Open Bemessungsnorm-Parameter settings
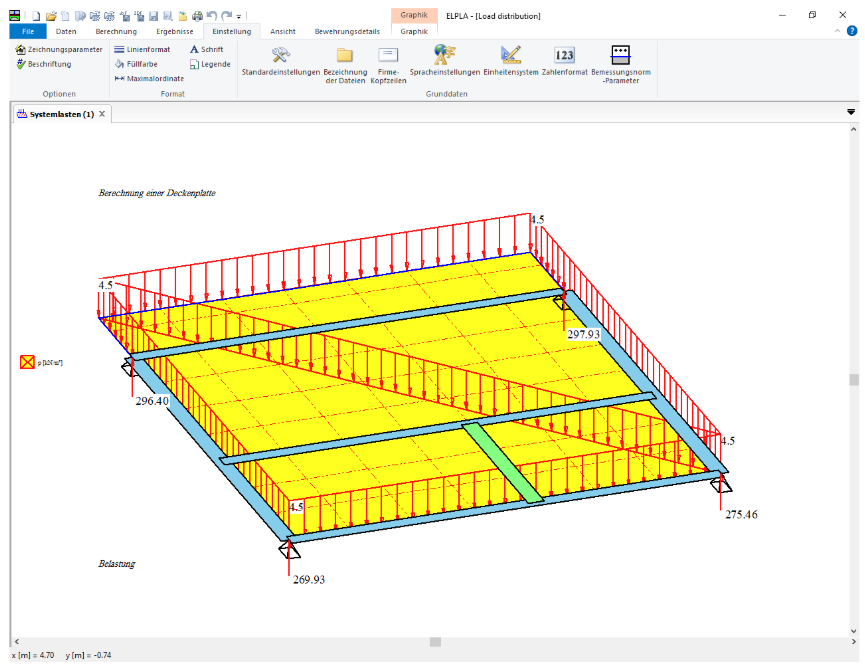This screenshot has height=668, width=865. point(621,64)
